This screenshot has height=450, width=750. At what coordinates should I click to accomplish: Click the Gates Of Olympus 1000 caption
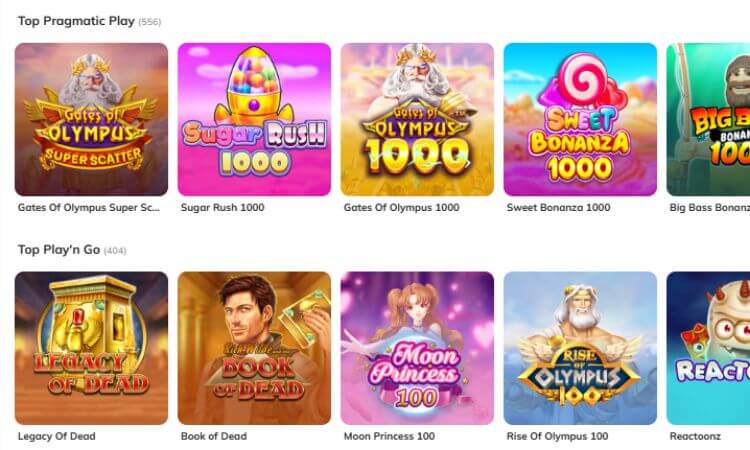[401, 208]
